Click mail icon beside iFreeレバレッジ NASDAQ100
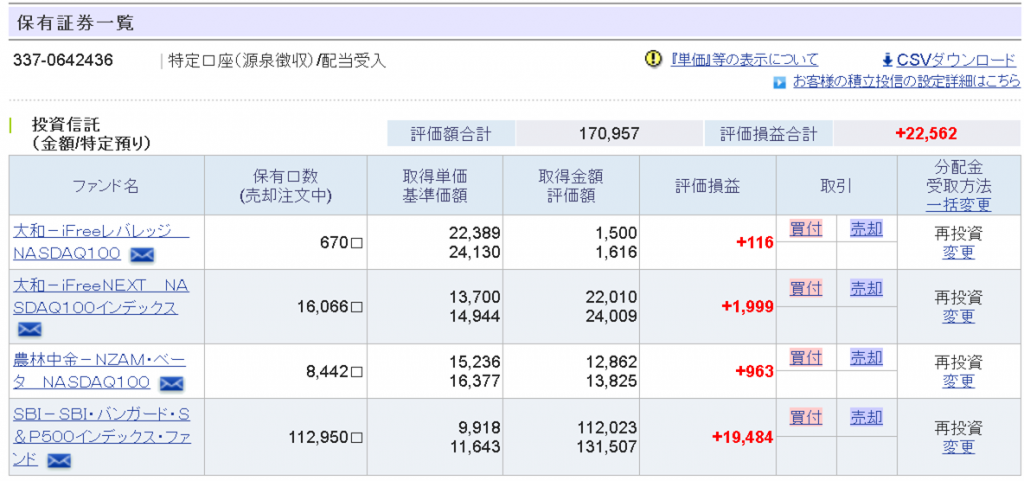1024x481 pixels. click(x=143, y=254)
